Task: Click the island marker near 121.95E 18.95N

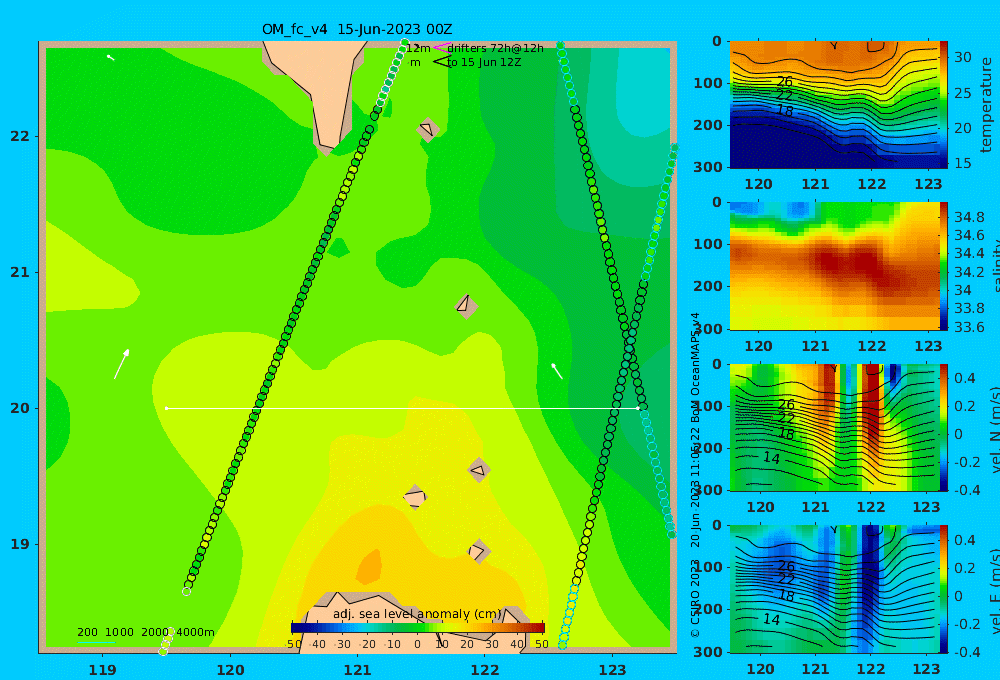Action: [479, 551]
